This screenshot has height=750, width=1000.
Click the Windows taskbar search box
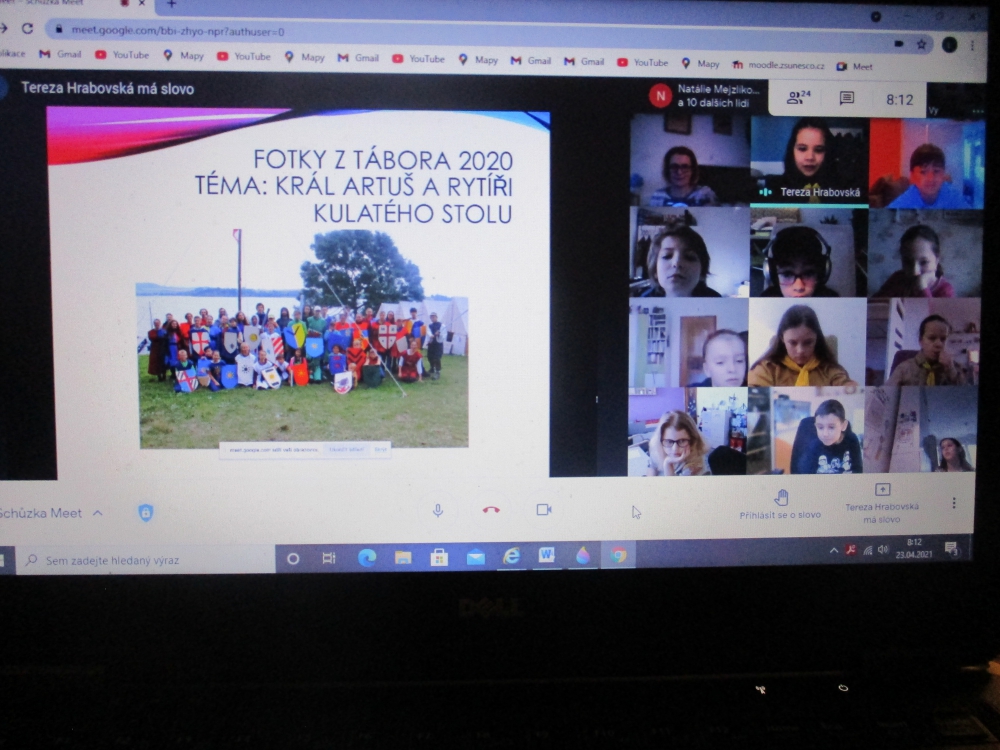147,560
